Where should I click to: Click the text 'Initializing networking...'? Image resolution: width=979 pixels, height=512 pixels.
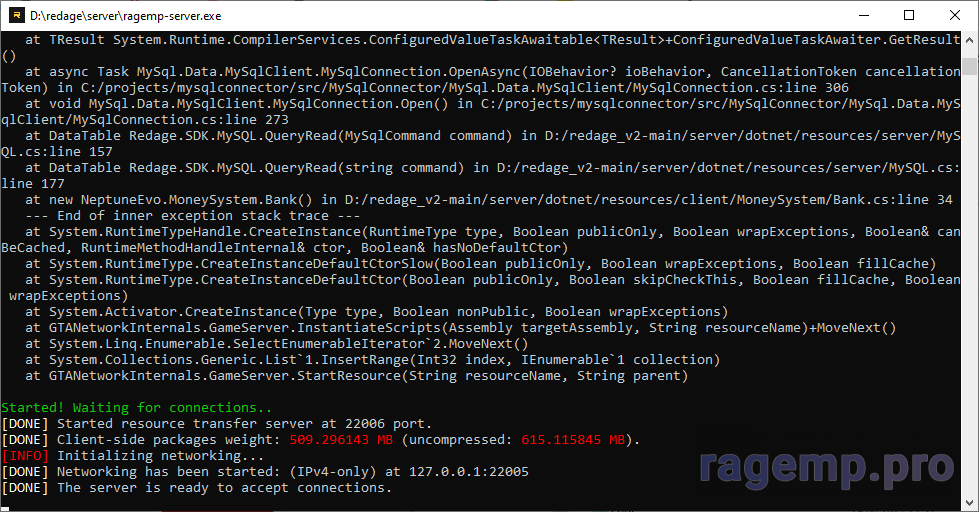160,456
